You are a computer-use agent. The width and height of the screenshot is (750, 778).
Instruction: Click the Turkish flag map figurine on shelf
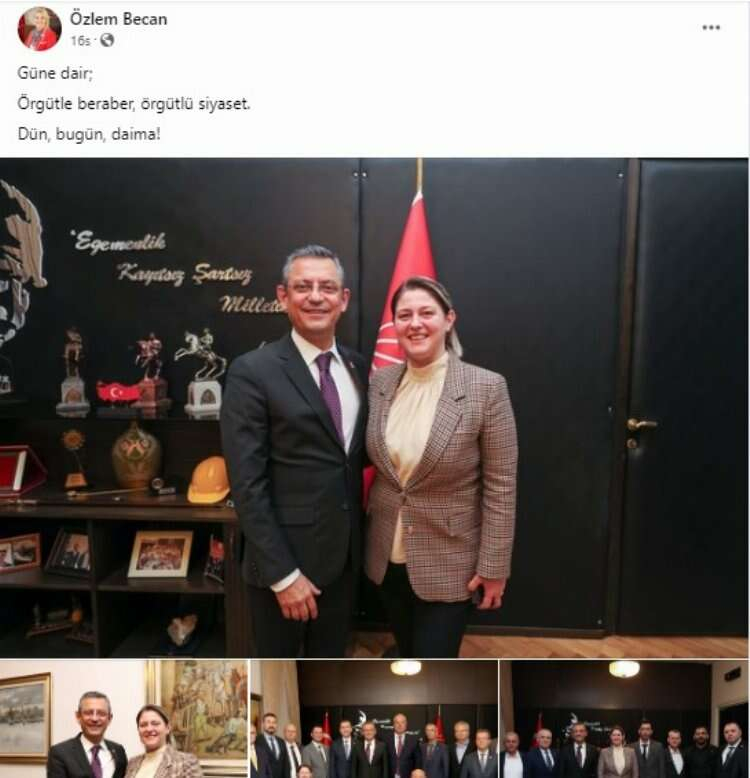[118, 392]
